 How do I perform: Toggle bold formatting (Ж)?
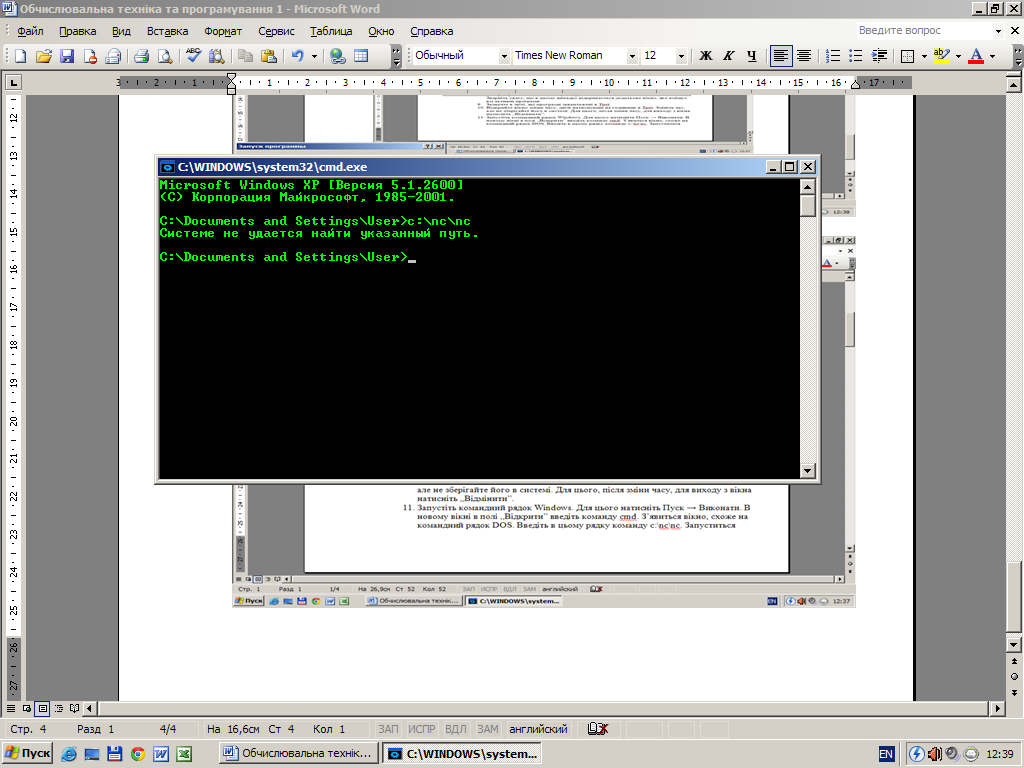pos(705,56)
